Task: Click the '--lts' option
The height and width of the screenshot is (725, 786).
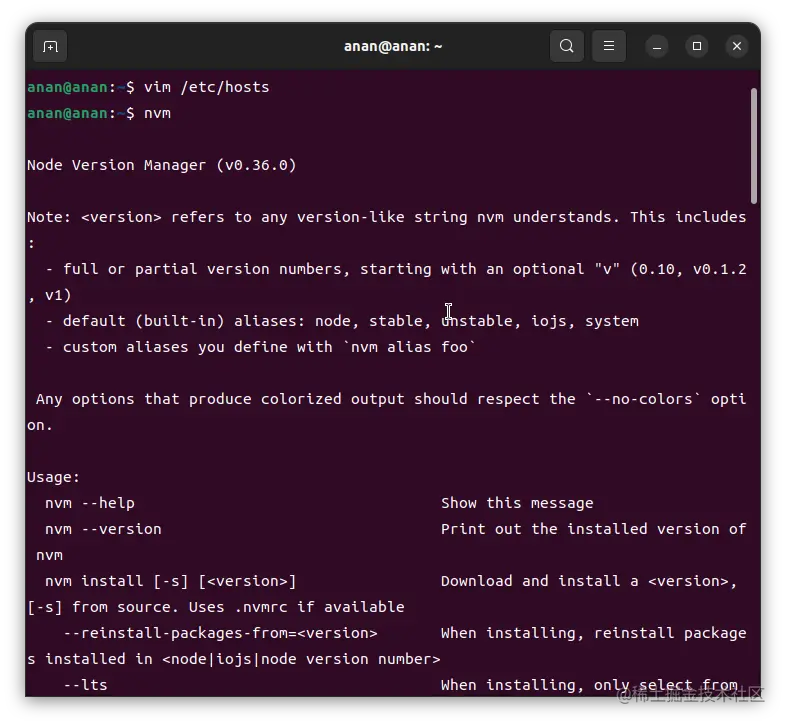Action: (86, 685)
